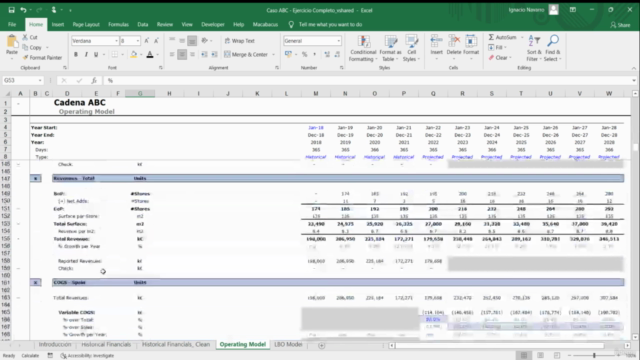The width and height of the screenshot is (640, 360).
Task: Open the Merge & Center dropdown arrow
Action: pos(273,54)
